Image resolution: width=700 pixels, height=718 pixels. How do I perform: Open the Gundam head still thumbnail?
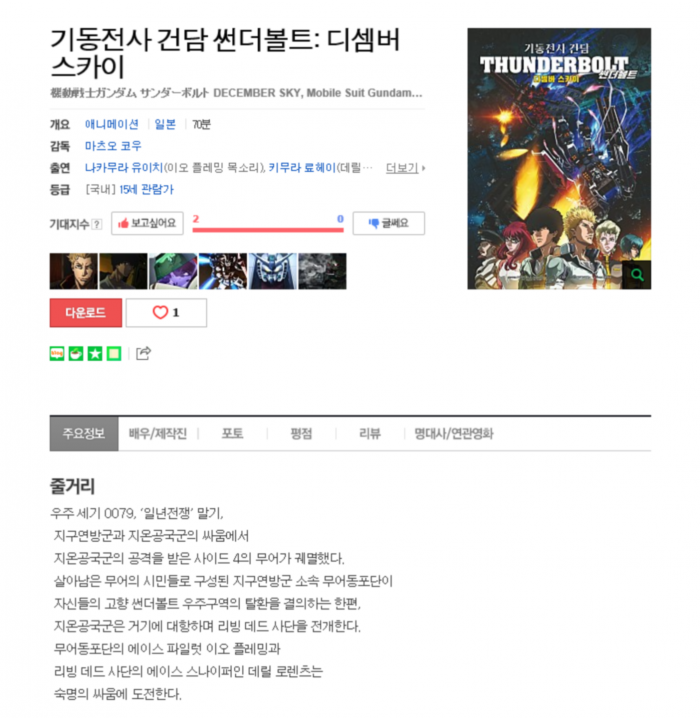272,271
